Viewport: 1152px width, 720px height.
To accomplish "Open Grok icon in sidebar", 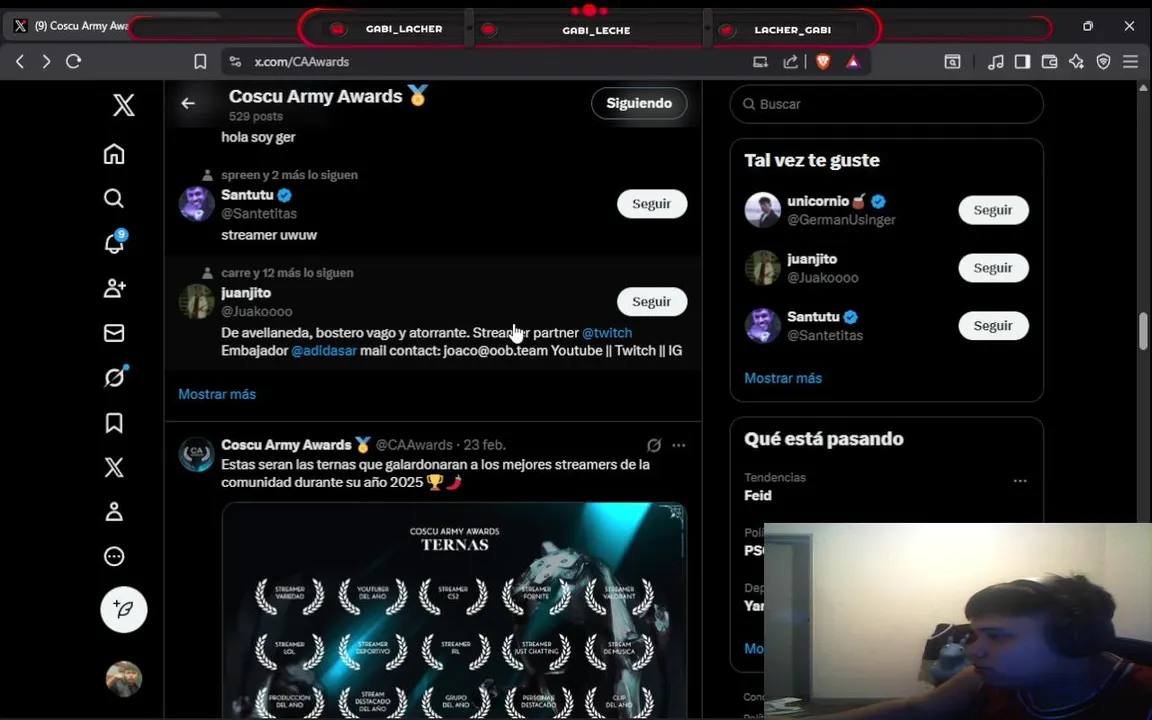I will coord(115,377).
